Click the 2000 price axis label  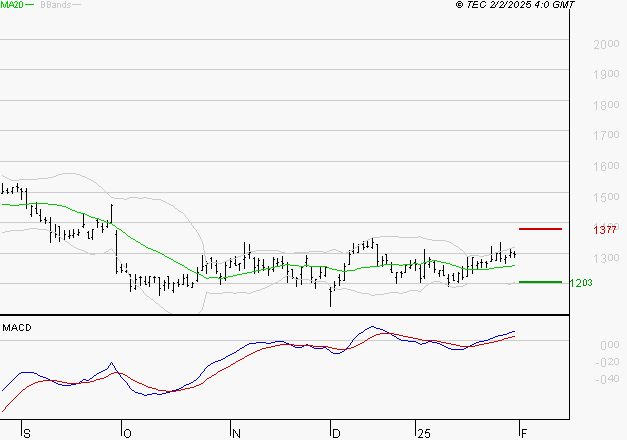point(606,44)
